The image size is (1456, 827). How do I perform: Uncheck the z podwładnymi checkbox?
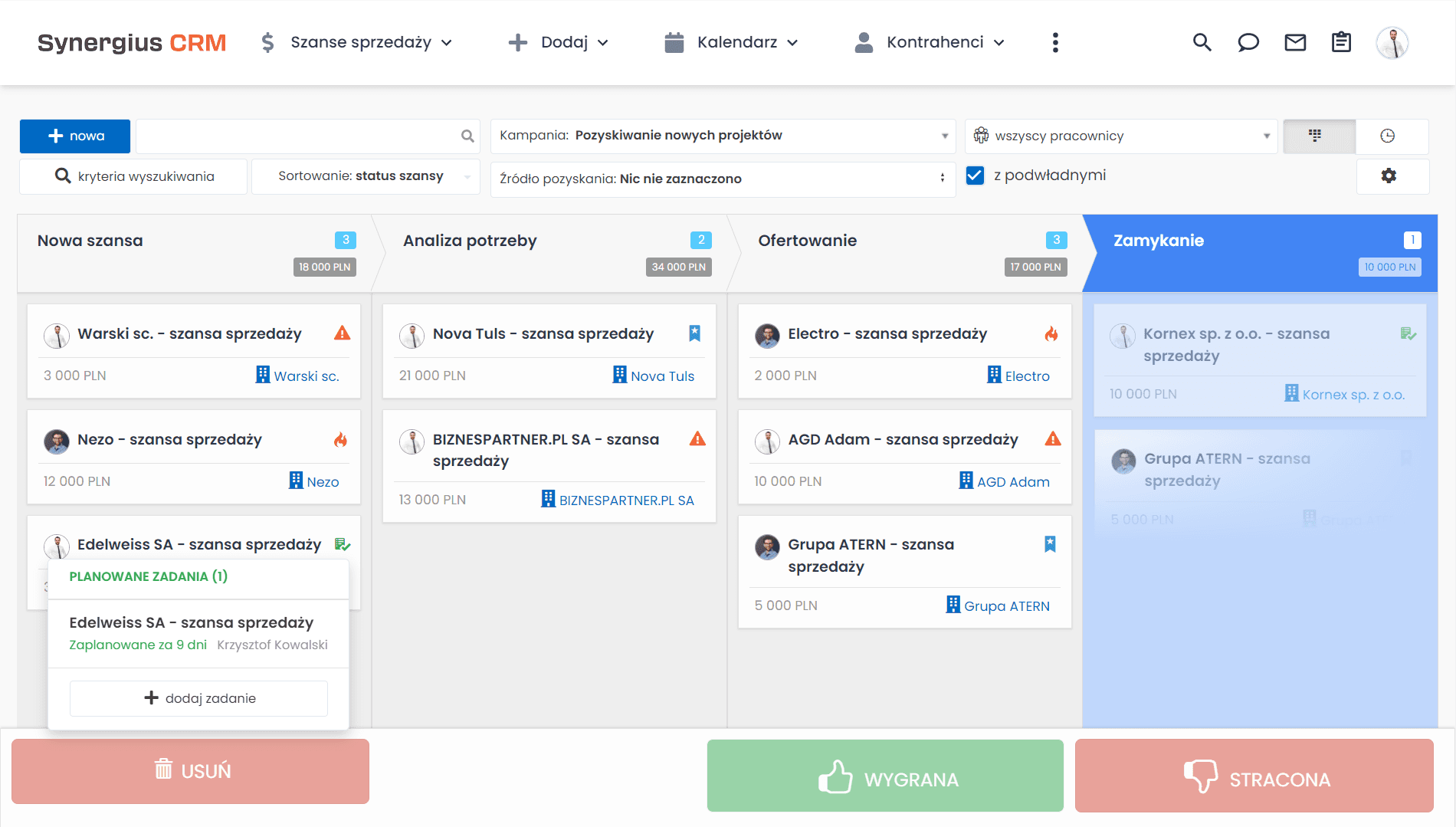[x=975, y=175]
